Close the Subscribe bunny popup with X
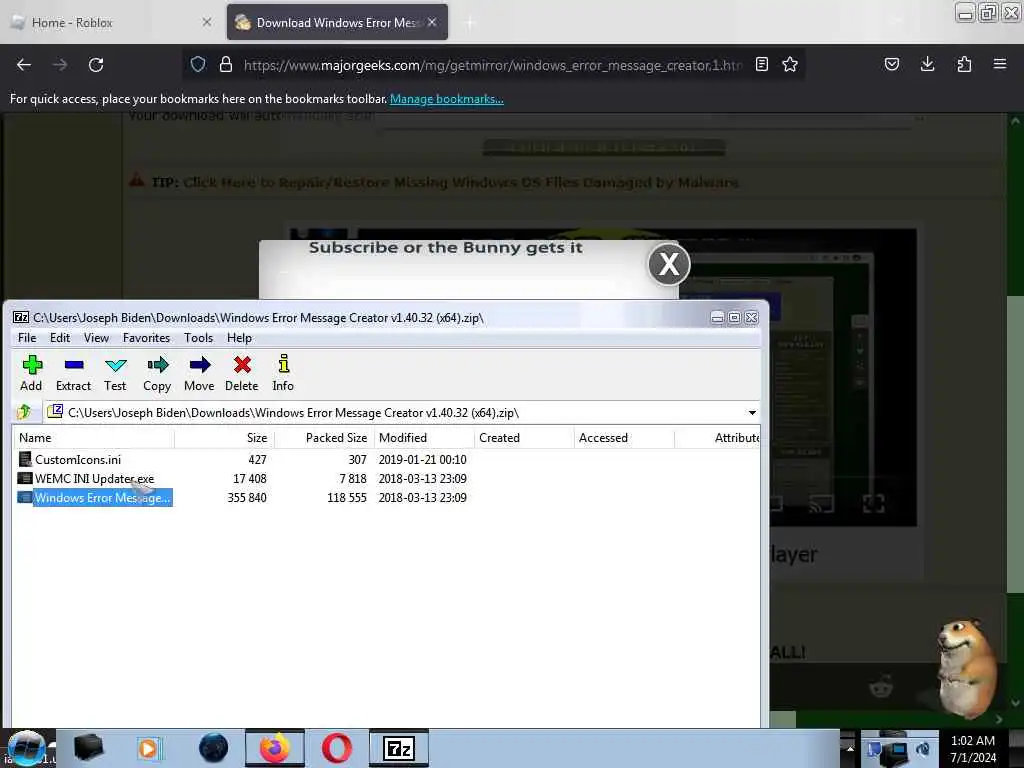 (669, 264)
